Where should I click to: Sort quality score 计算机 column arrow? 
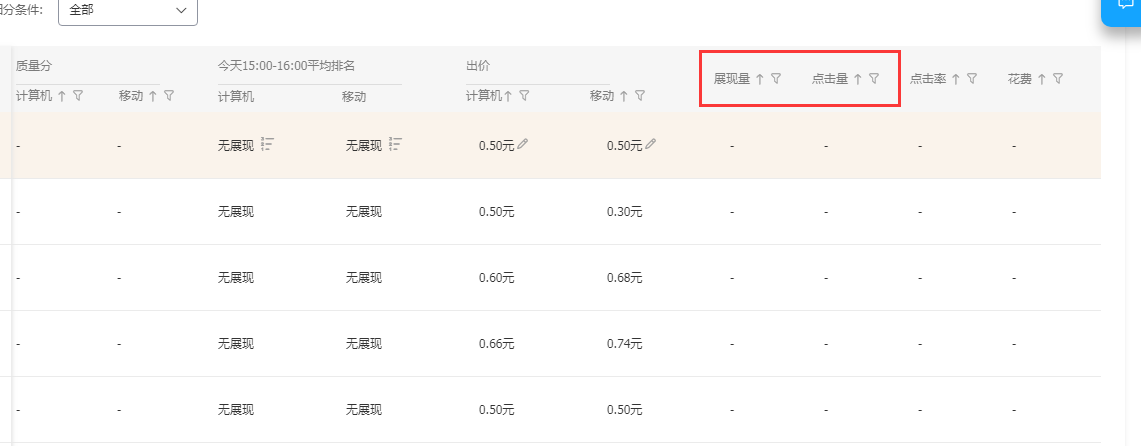(x=62, y=95)
